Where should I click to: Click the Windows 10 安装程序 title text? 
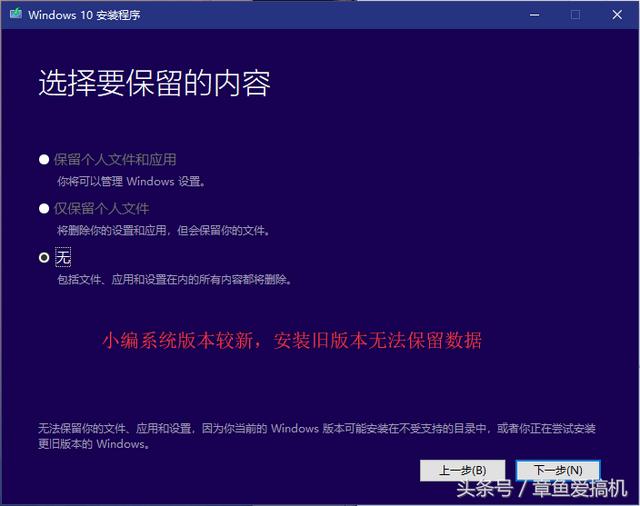click(84, 15)
